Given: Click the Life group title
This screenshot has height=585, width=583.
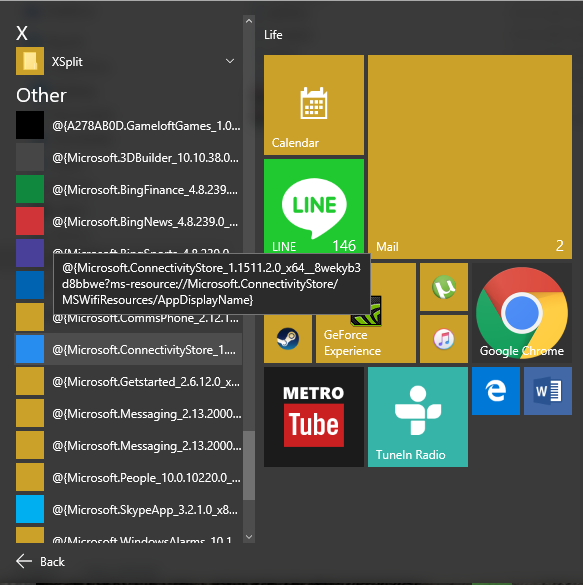Looking at the screenshot, I should tap(273, 35).
